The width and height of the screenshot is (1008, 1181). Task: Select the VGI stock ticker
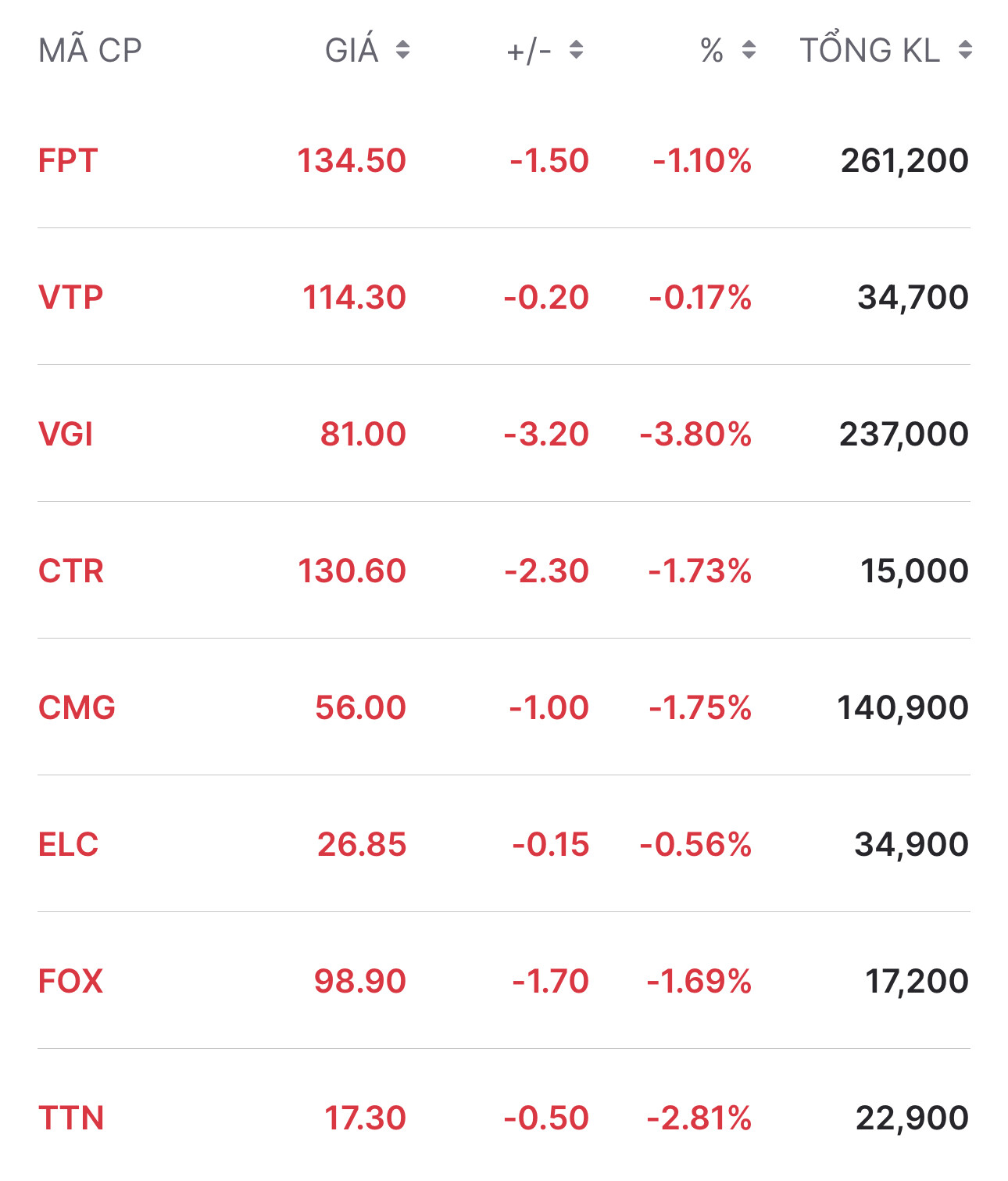tap(66, 435)
